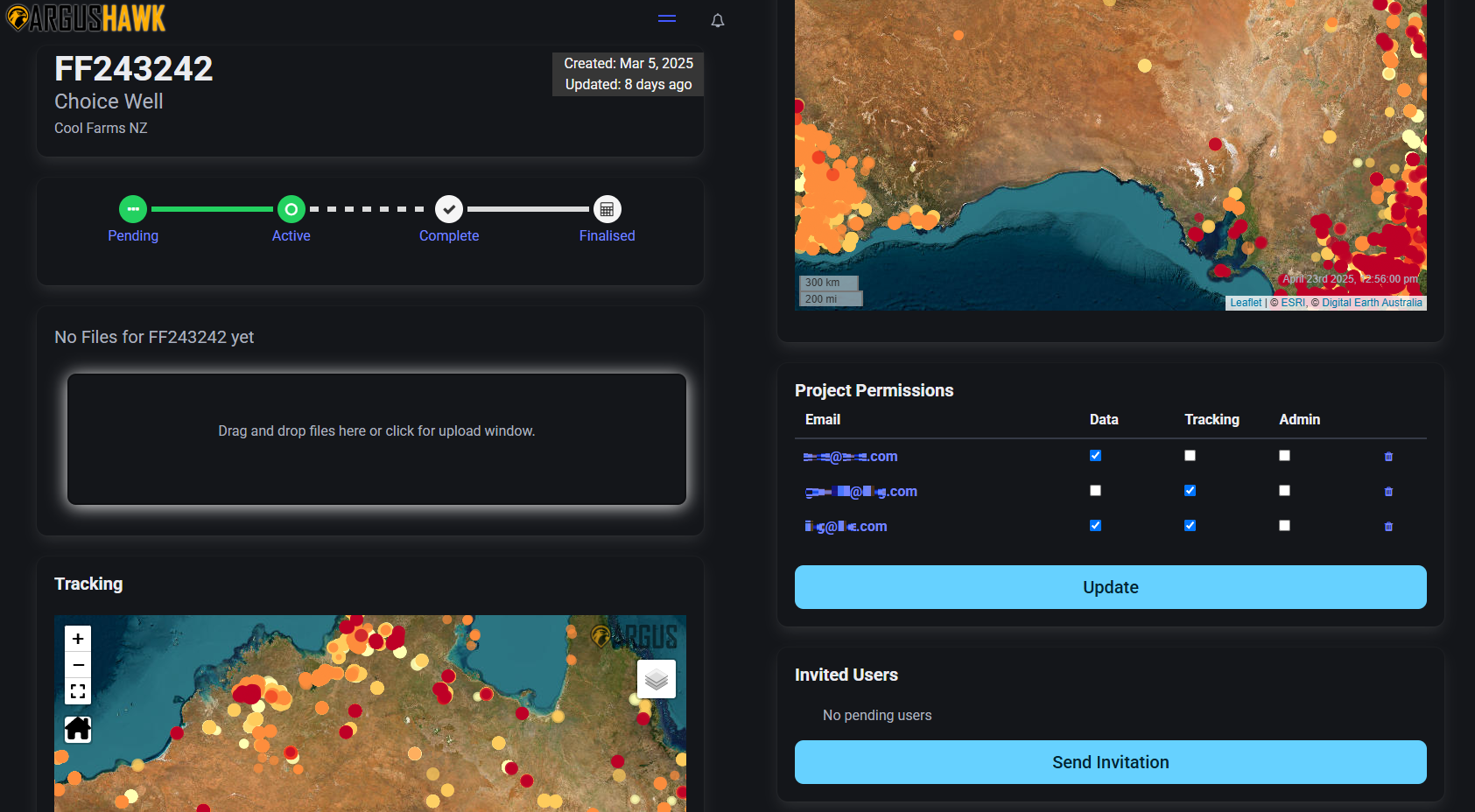The width and height of the screenshot is (1475, 812).
Task: Click the Send Invitation button
Action: tap(1110, 762)
